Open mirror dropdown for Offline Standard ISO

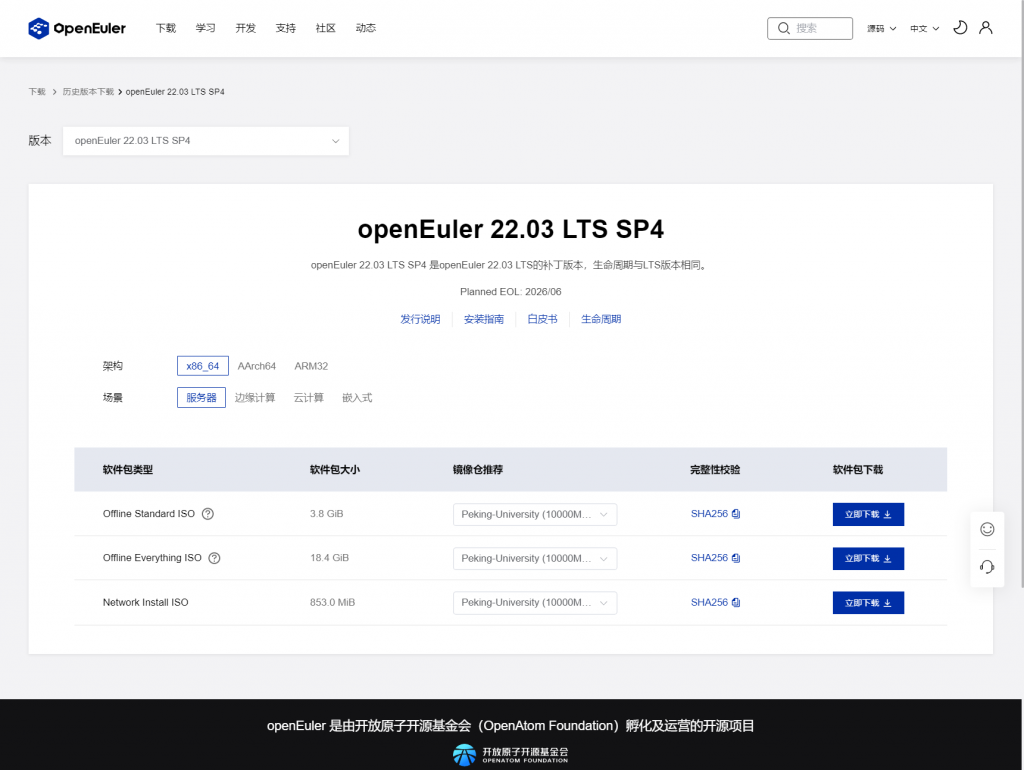pos(535,514)
